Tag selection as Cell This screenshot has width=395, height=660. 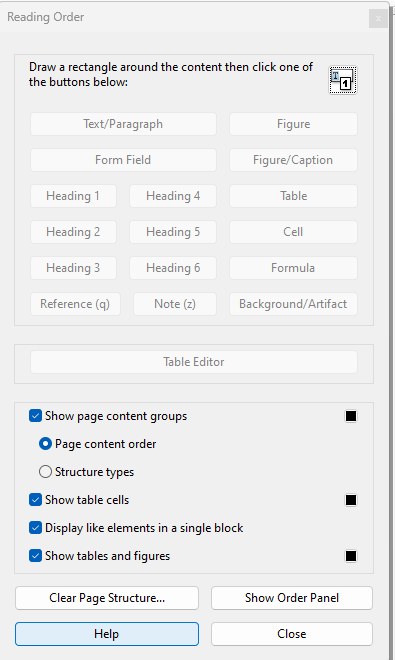click(293, 232)
